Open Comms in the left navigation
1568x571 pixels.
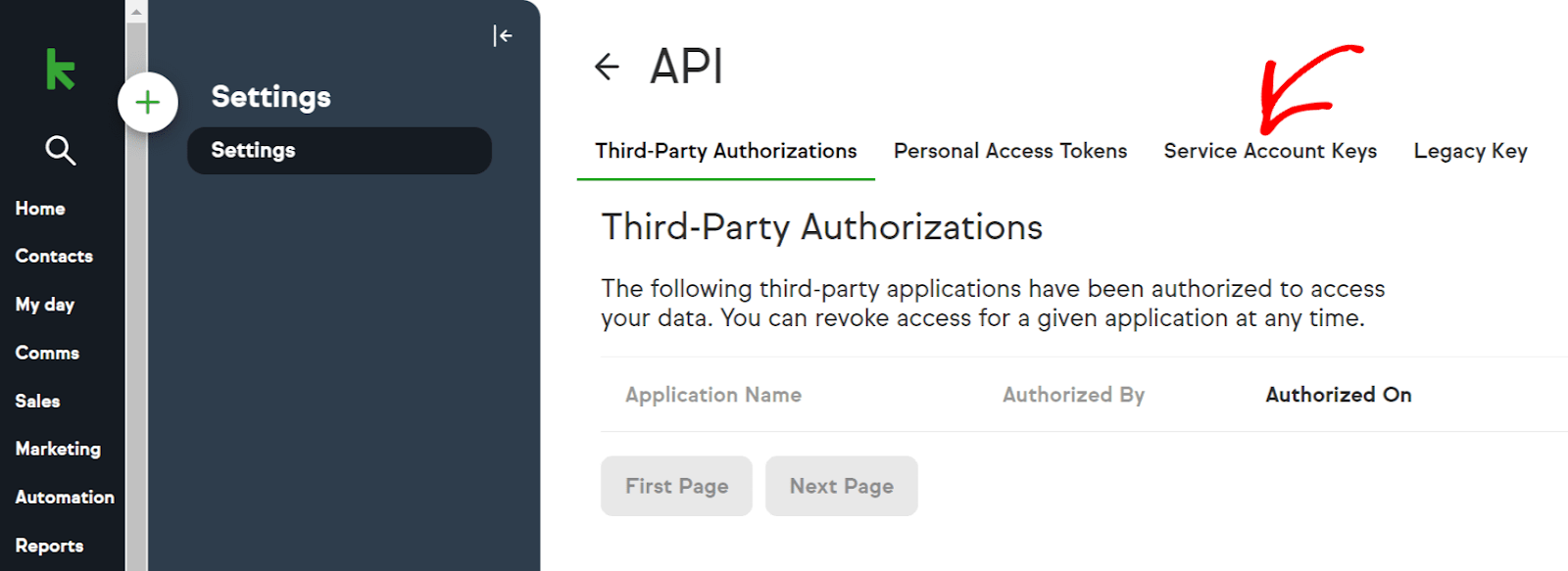47,353
